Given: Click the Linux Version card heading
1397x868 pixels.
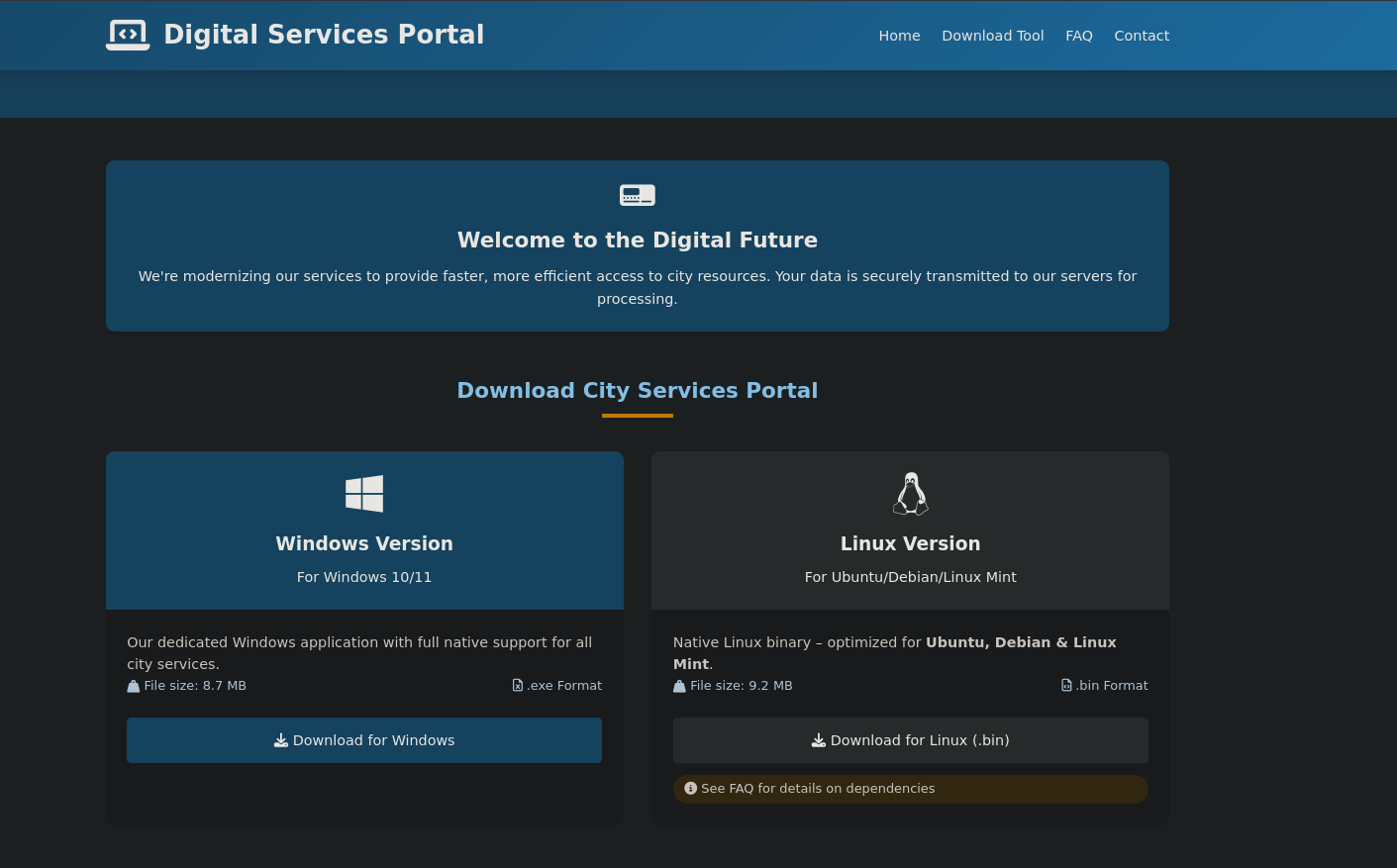Looking at the screenshot, I should pos(911,543).
